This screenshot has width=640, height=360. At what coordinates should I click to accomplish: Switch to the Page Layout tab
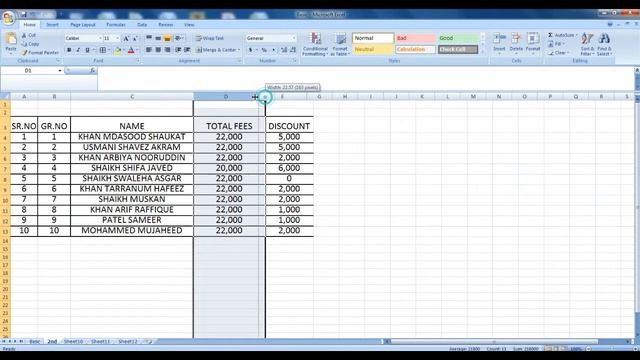[x=82, y=25]
